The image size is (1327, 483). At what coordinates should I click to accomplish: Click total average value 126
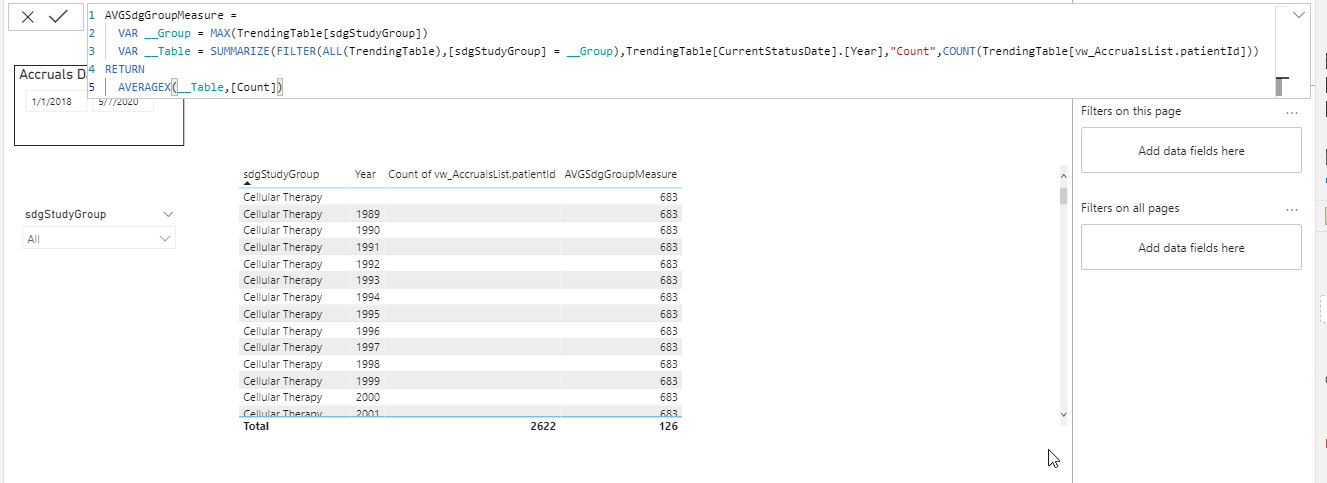[x=668, y=426]
